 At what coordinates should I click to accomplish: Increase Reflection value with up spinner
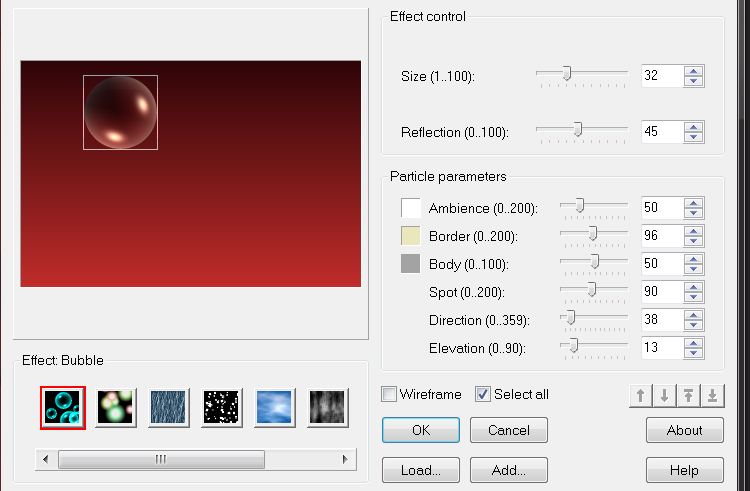pos(694,127)
